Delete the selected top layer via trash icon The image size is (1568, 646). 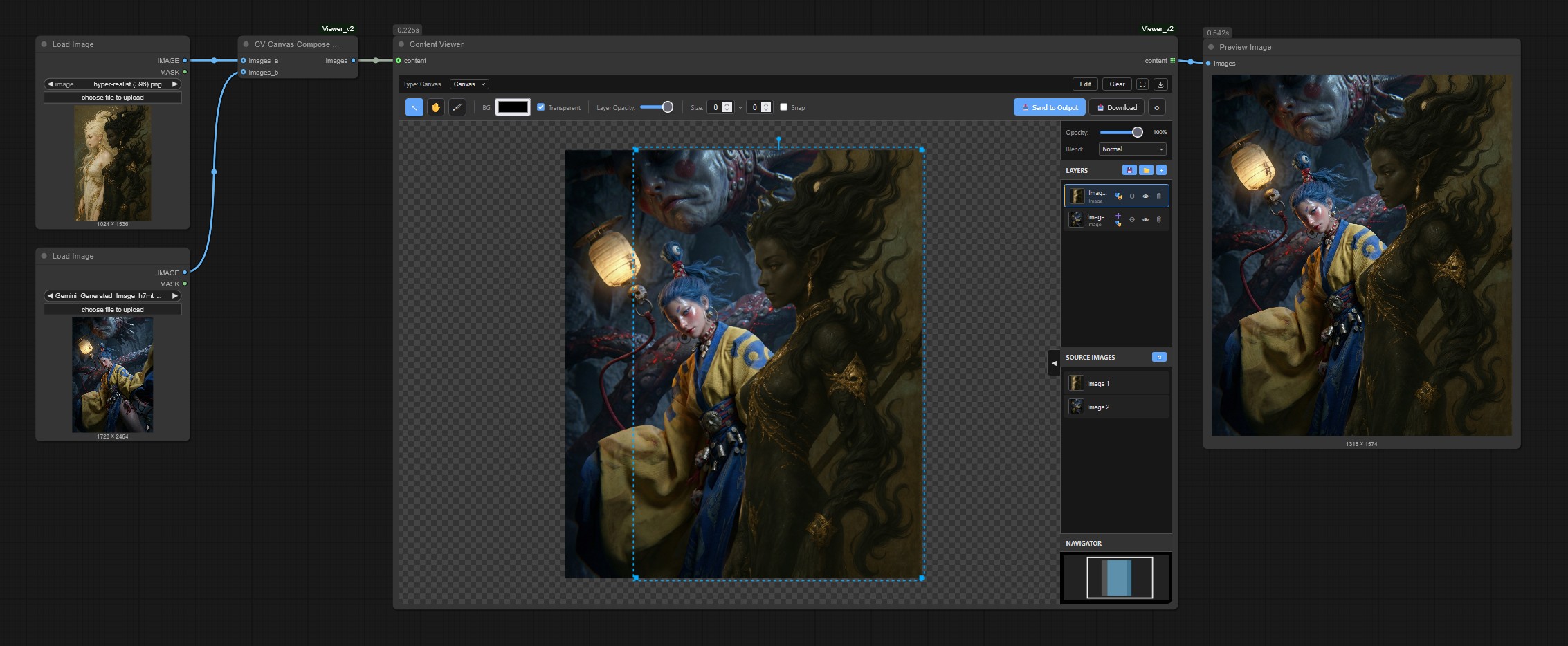1159,196
